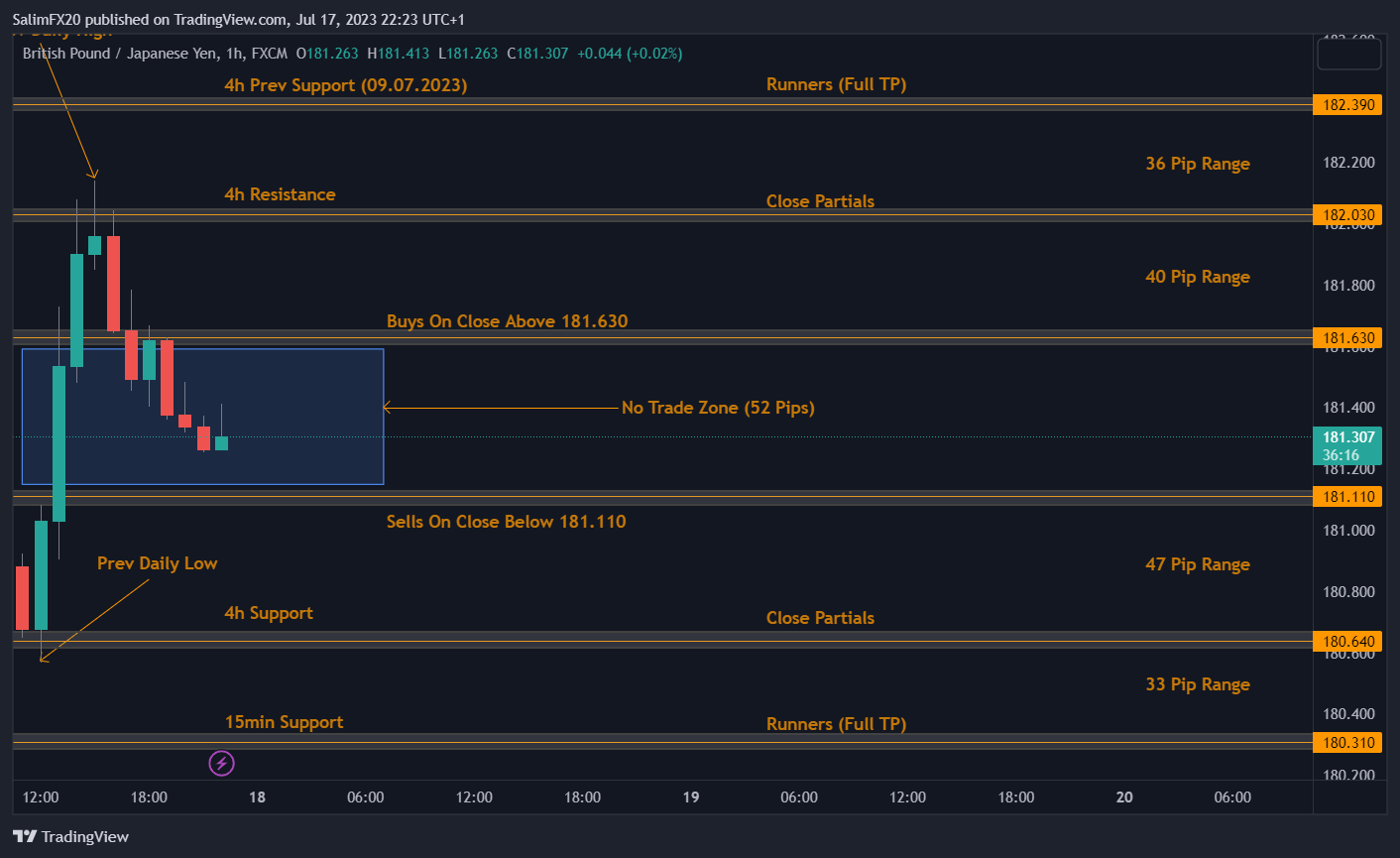Select the 180.640 support price label

(1347, 642)
